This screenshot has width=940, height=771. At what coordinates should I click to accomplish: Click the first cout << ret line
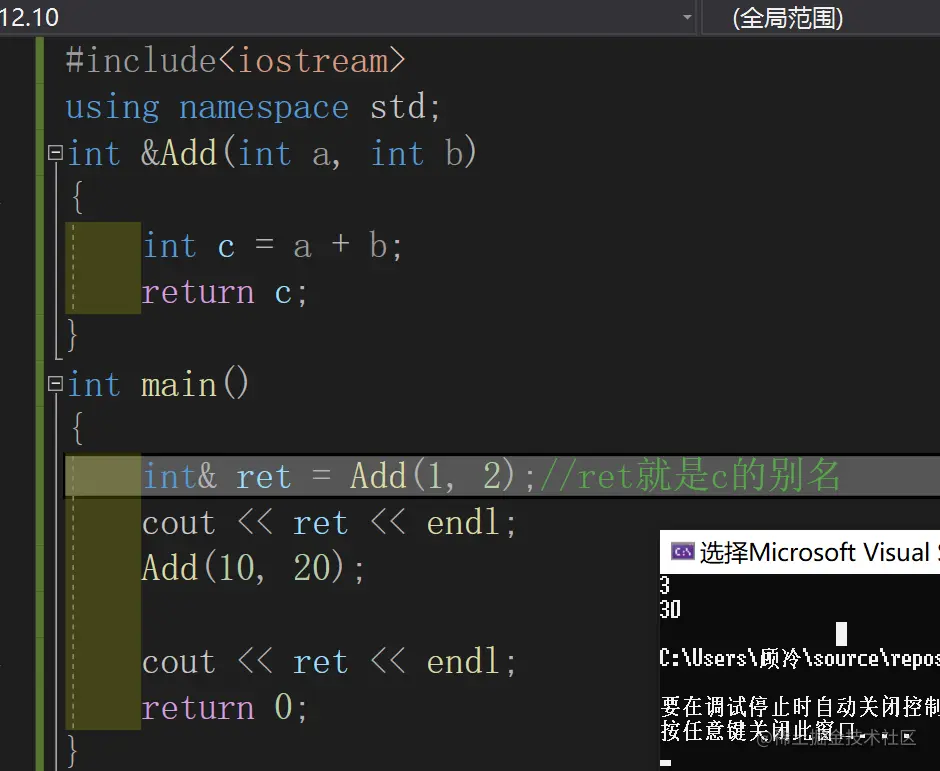(x=328, y=522)
